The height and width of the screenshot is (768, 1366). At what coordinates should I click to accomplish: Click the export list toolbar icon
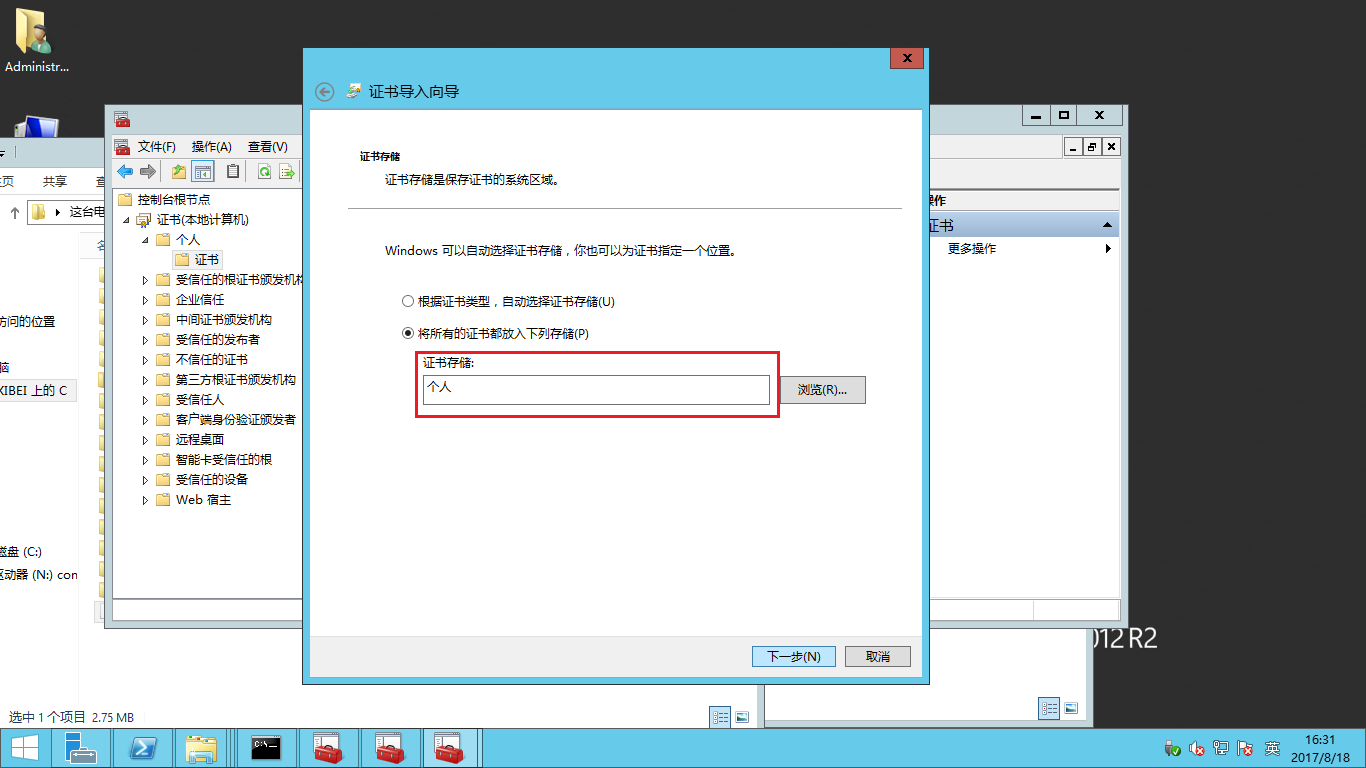(287, 171)
